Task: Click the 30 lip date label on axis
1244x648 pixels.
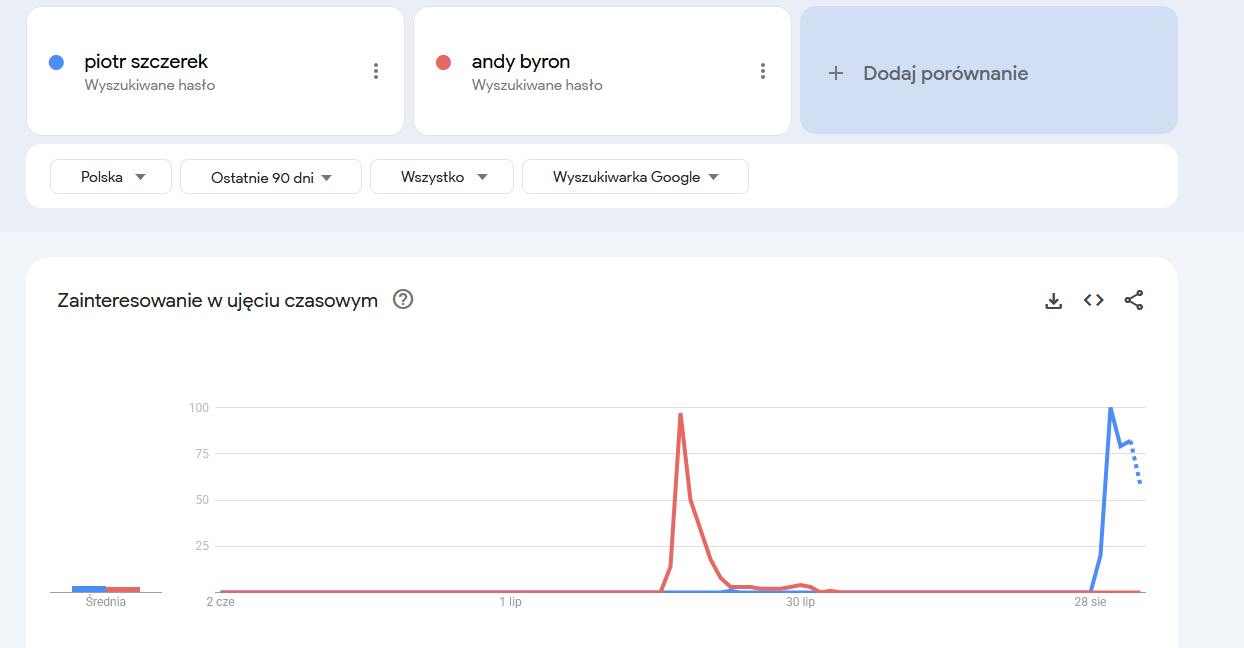Action: [800, 602]
